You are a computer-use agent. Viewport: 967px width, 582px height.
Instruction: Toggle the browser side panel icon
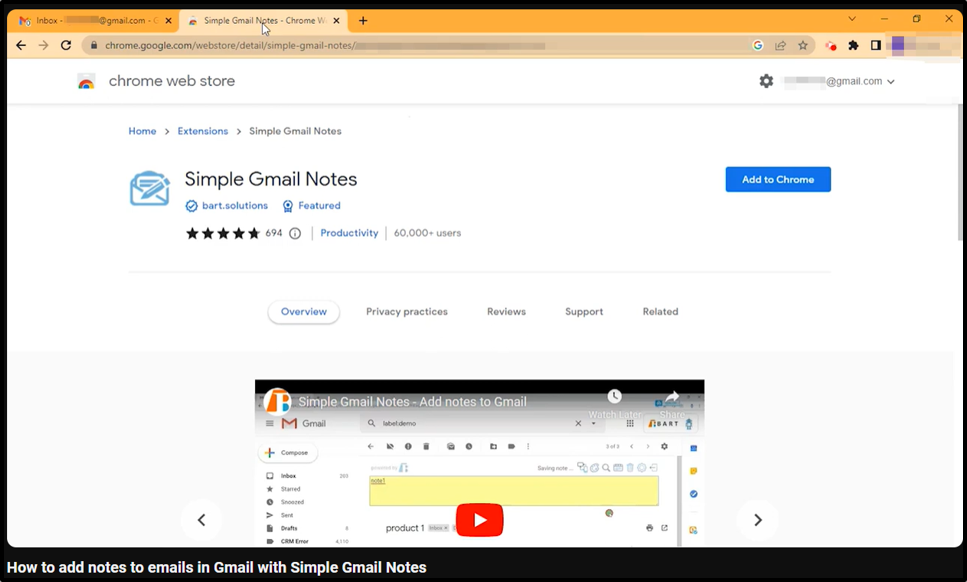click(876, 45)
